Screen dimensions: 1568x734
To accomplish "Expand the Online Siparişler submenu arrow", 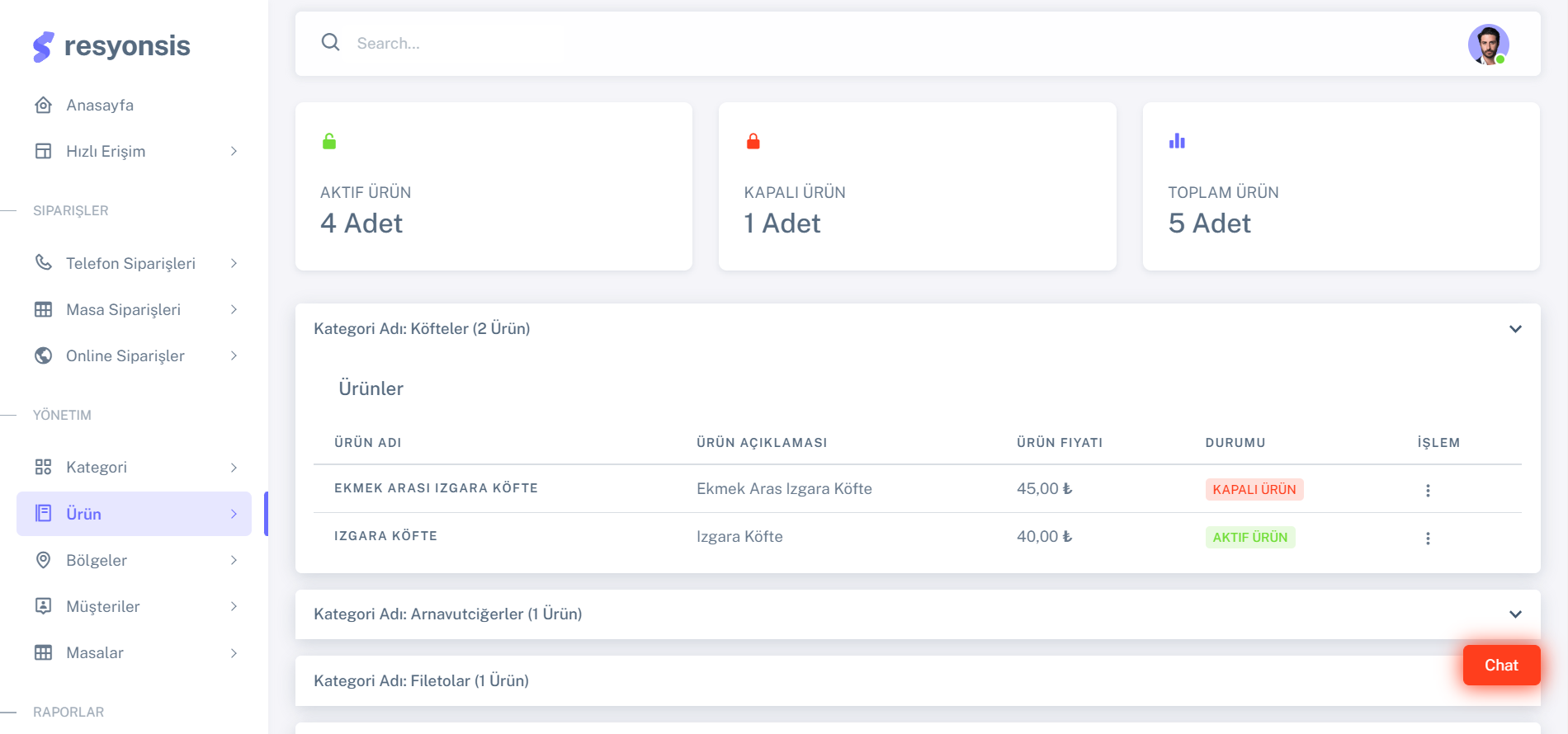I will point(234,356).
